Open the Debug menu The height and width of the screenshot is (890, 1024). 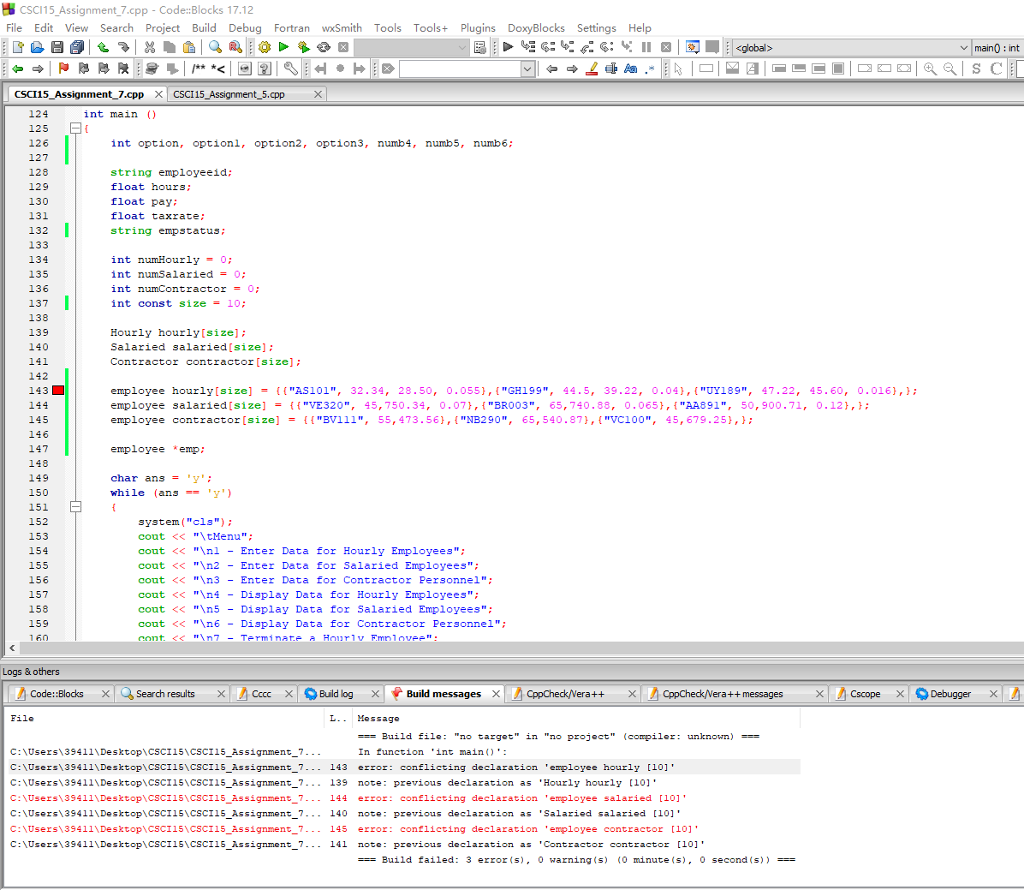click(x=244, y=28)
